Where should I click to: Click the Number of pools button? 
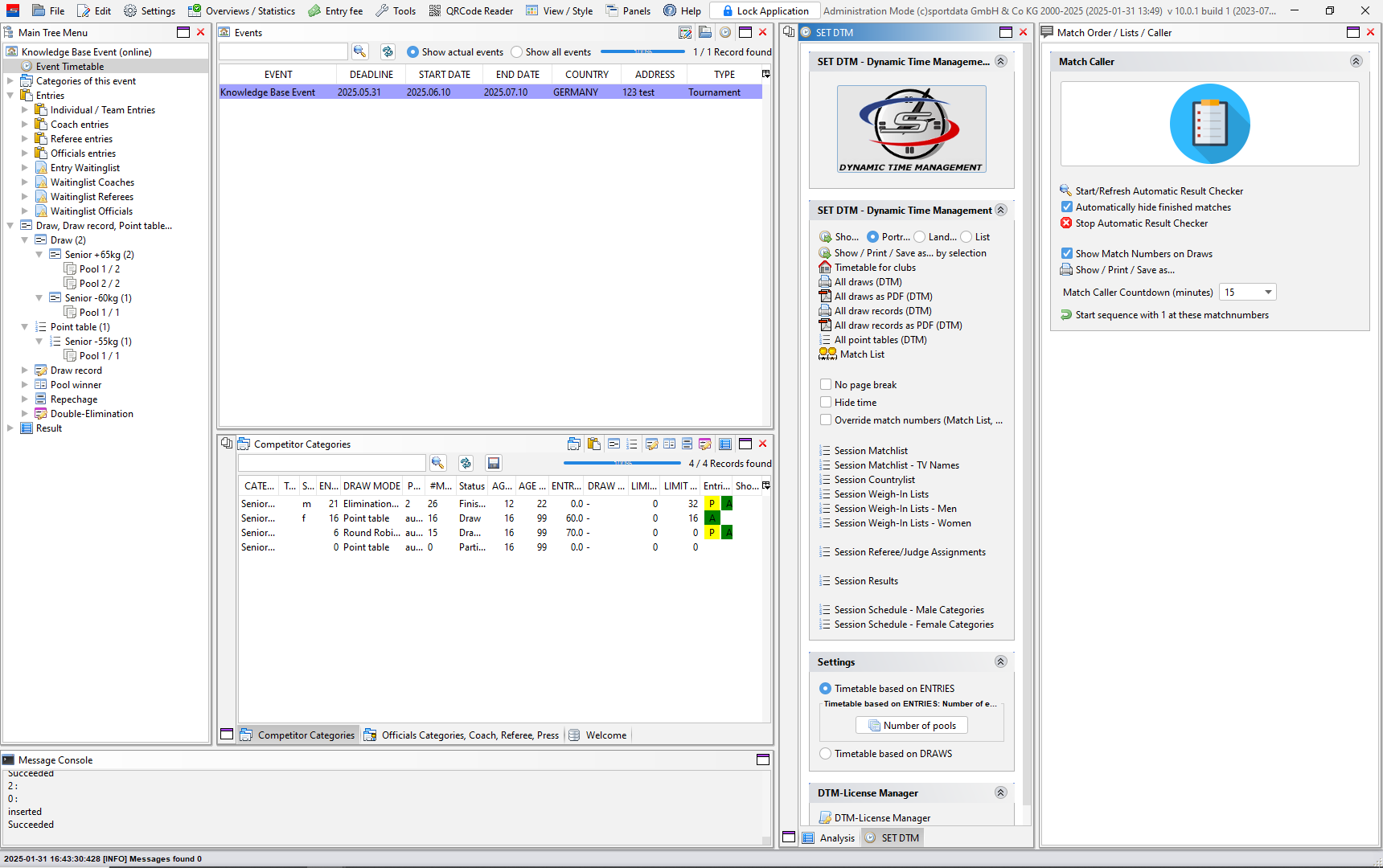click(912, 725)
